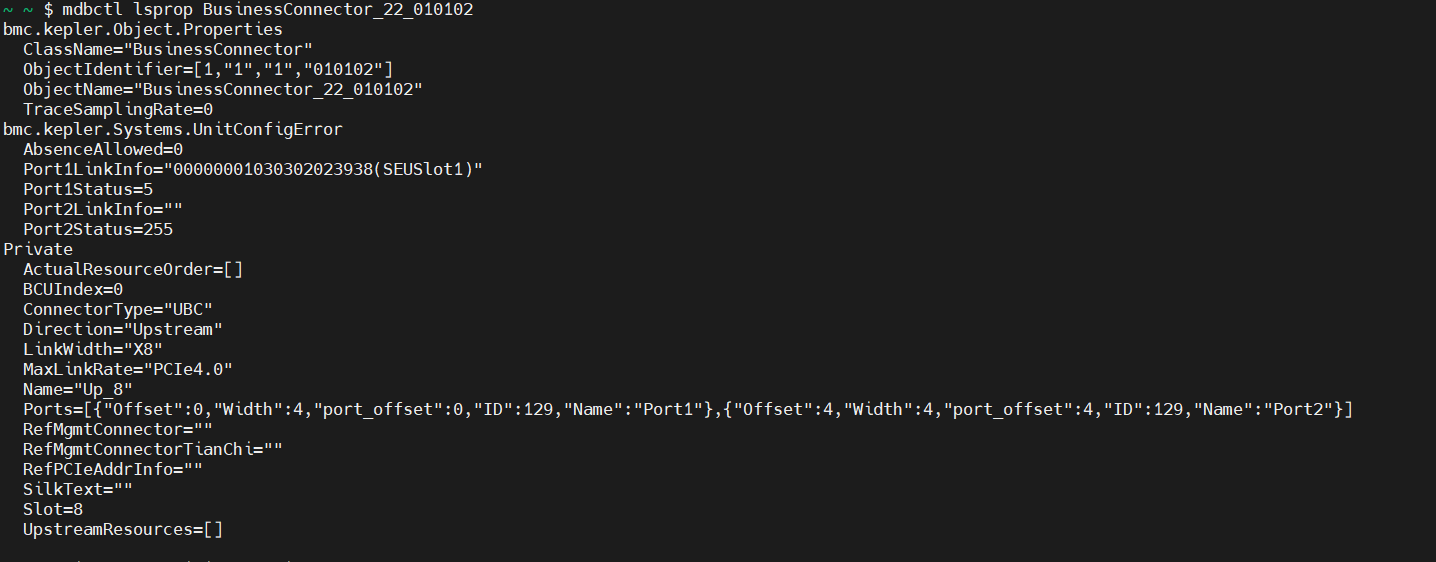Click the Direction="Upstream" line
This screenshot has width=1436, height=562.
click(x=123, y=330)
